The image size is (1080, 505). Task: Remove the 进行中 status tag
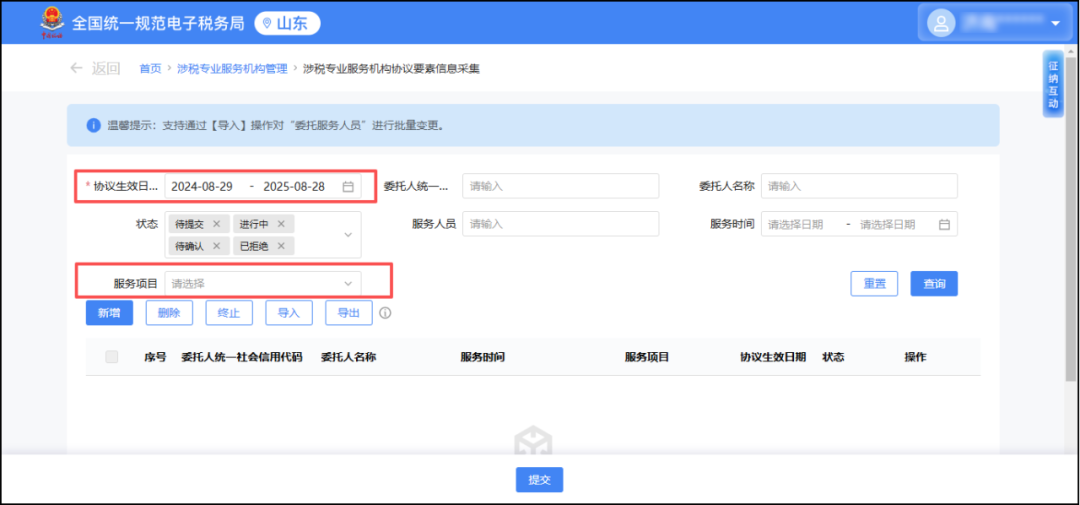pyautogui.click(x=281, y=224)
